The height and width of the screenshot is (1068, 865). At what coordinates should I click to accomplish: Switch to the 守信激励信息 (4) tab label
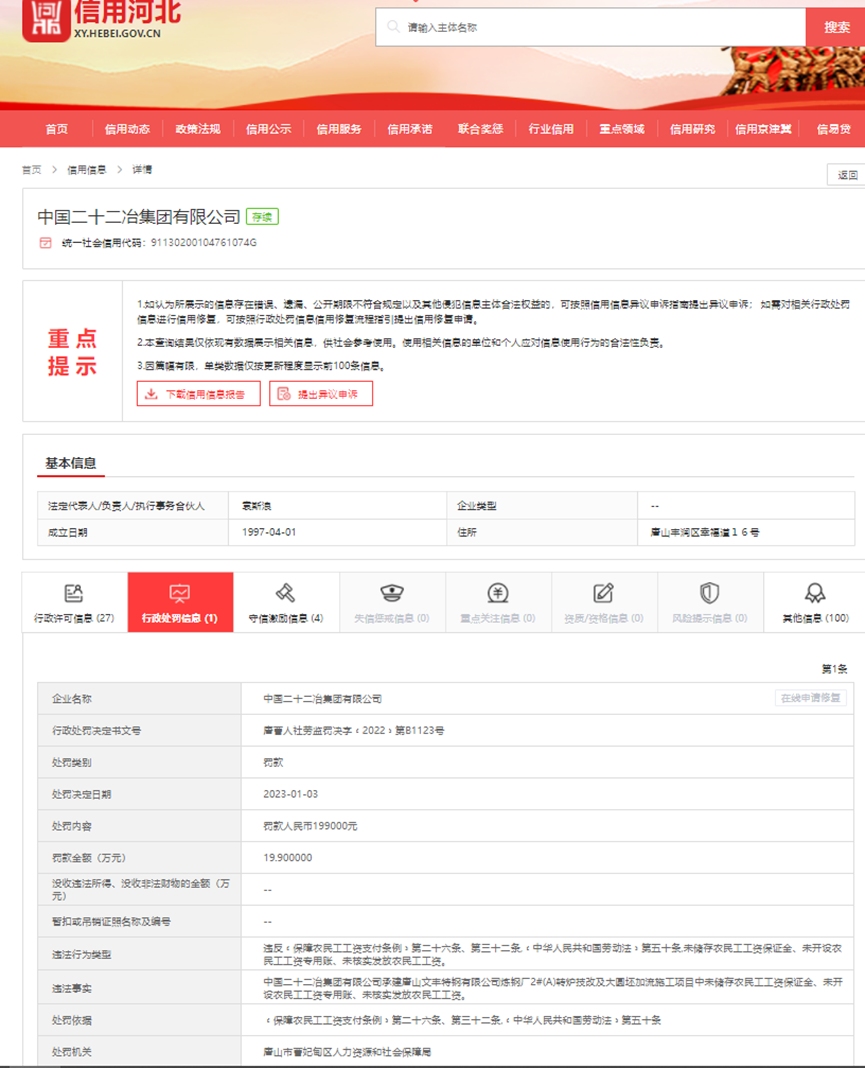coord(286,618)
